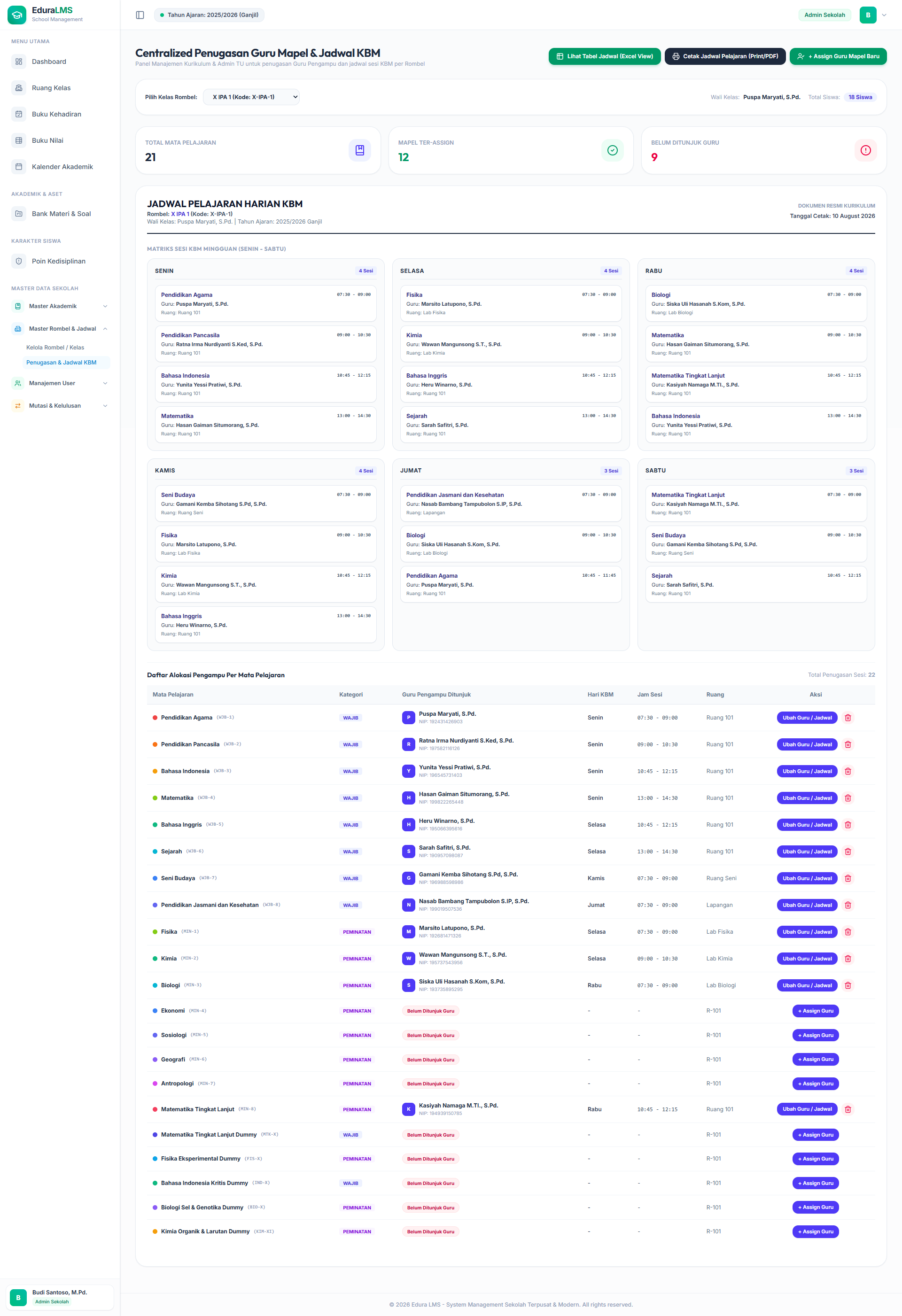Screen dimensions: 902x1316
Task: Select Kalender Akademik in the sidebar
Action: (60, 167)
